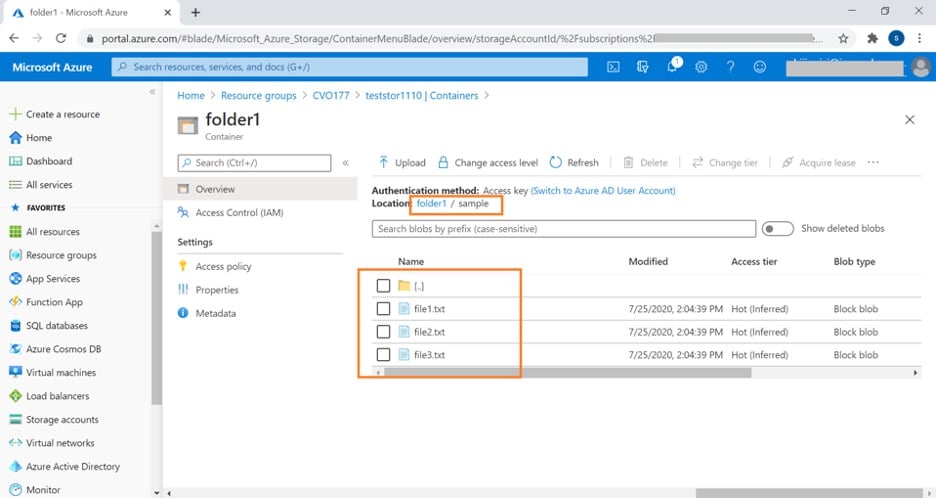Open Change access level

pyautogui.click(x=487, y=162)
